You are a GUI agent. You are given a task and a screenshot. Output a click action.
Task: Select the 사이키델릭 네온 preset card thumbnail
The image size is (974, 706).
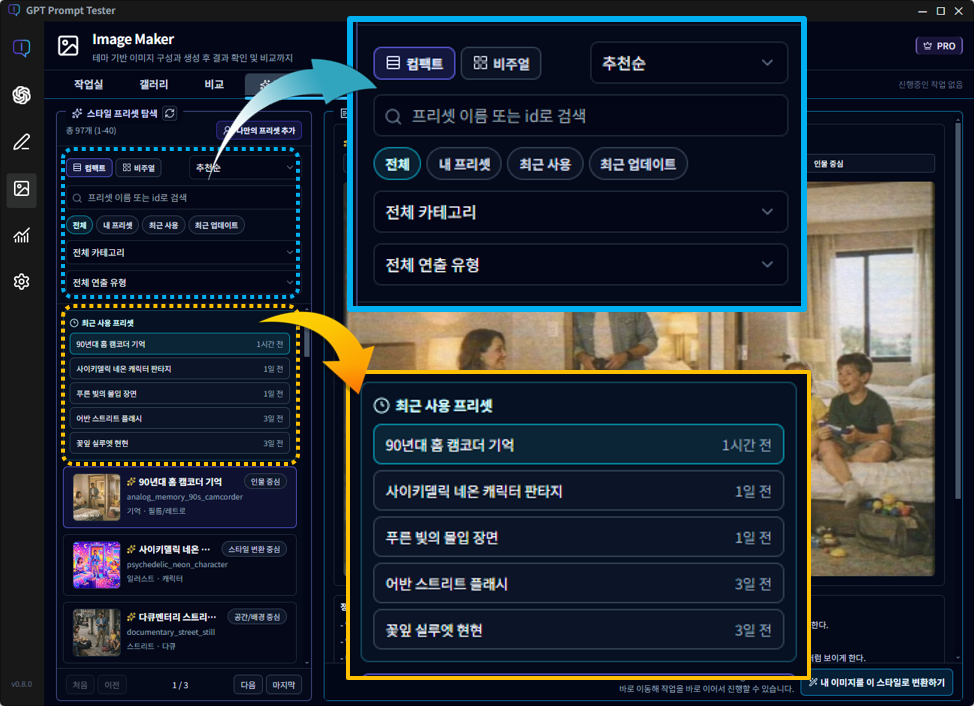(97, 565)
